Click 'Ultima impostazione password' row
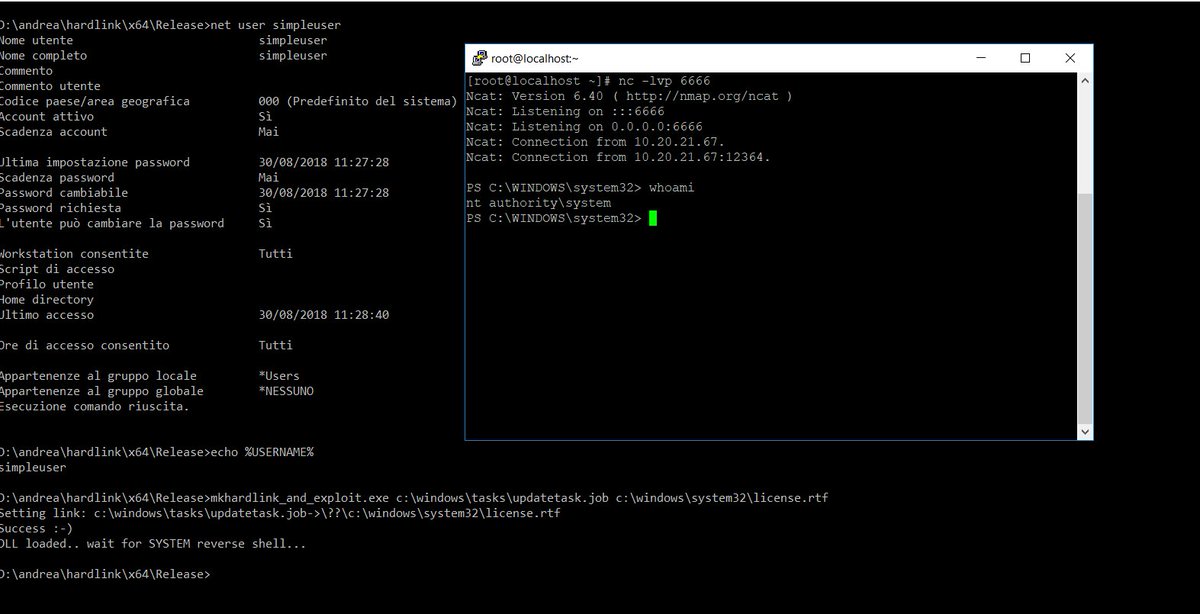1200x614 pixels. coord(194,162)
